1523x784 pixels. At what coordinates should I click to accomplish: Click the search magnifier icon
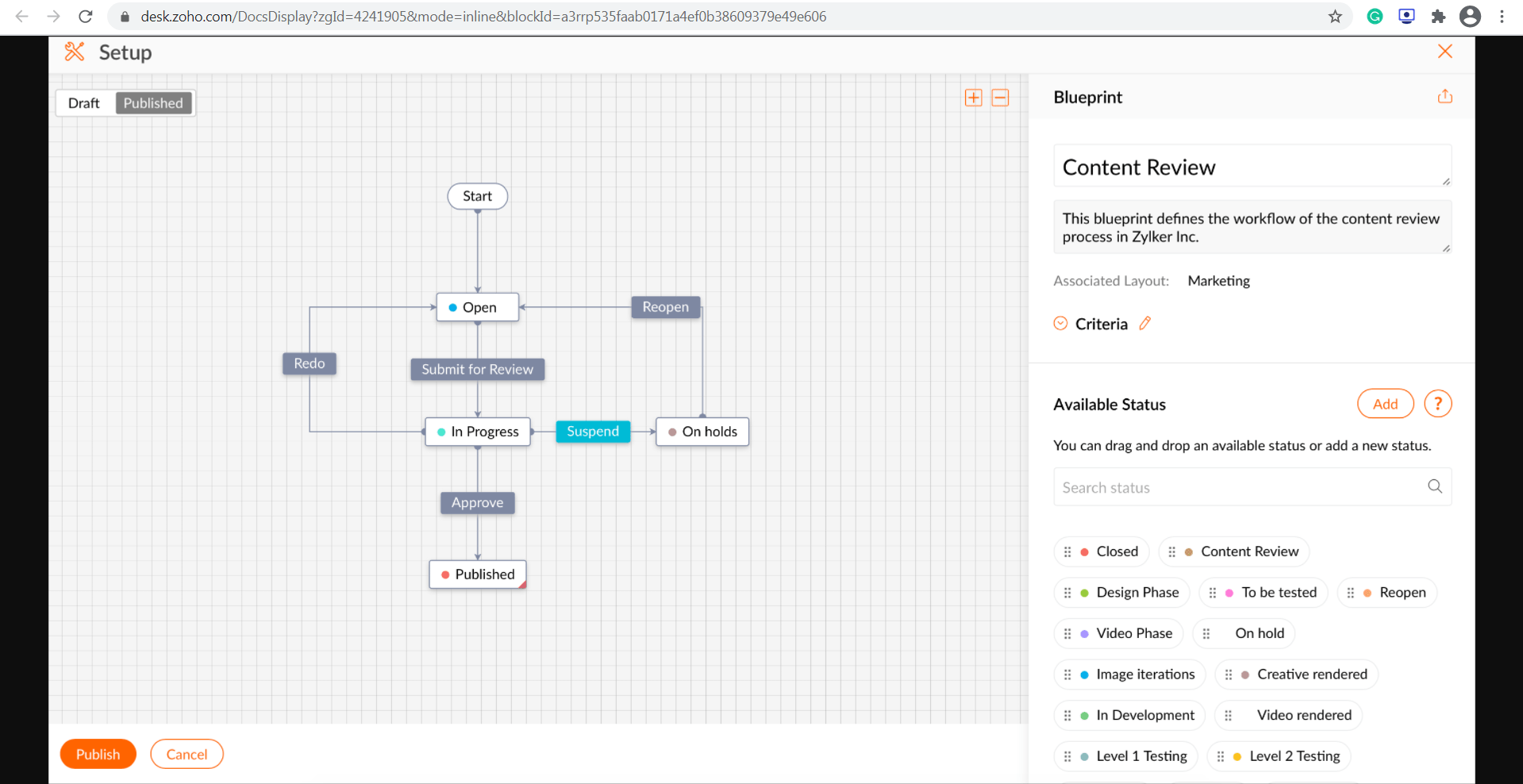click(1434, 486)
